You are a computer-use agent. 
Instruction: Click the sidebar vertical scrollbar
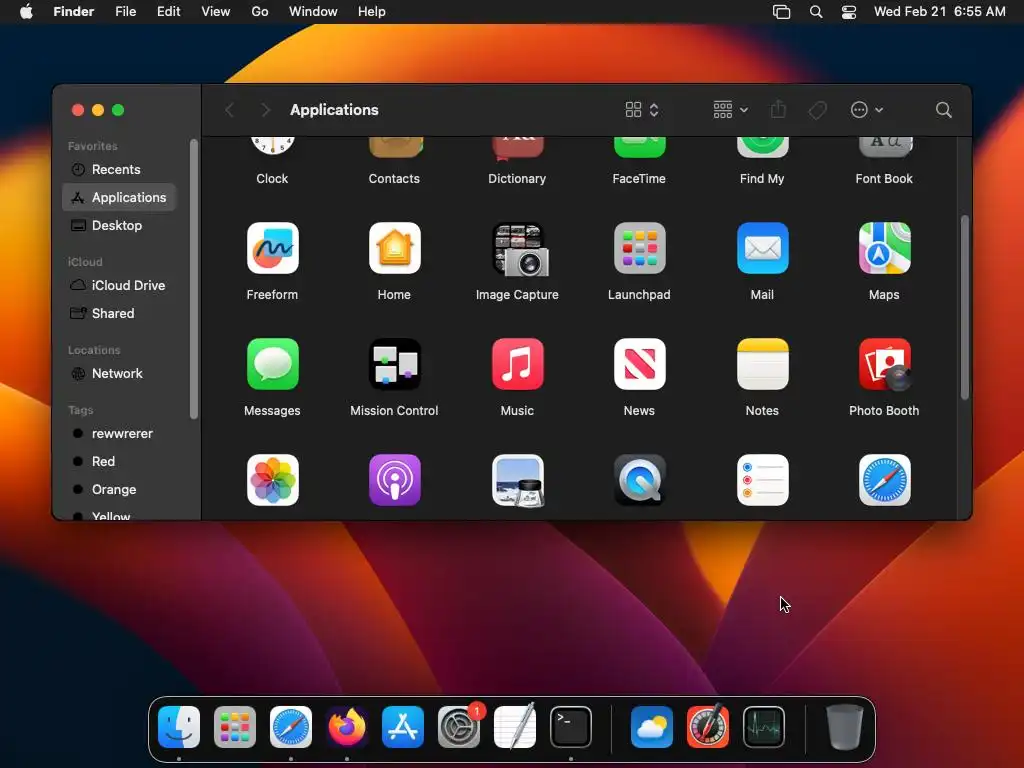(193, 279)
